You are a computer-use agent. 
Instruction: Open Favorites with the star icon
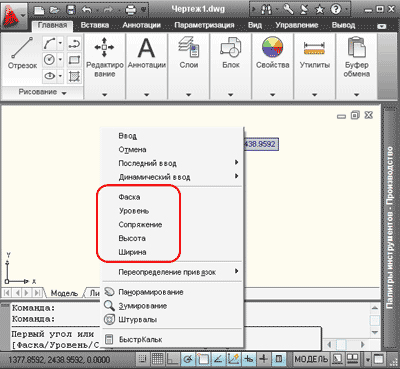(x=320, y=10)
